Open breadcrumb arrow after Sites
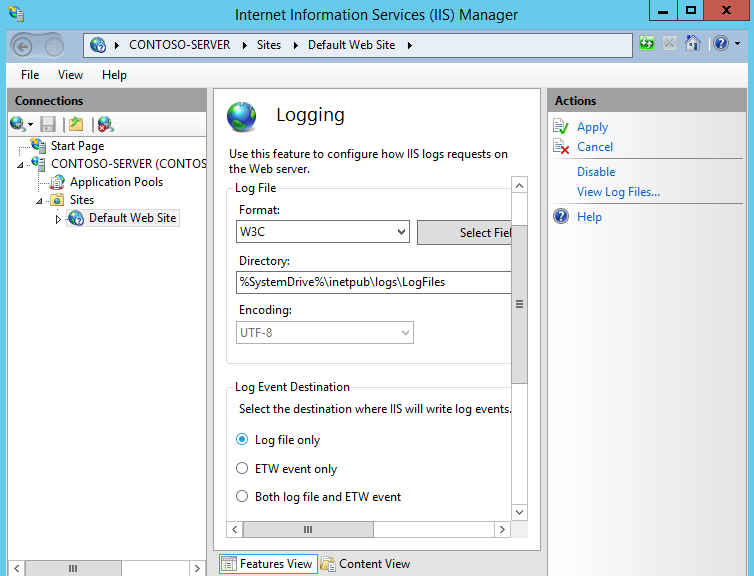Viewport: 754px width, 576px height. pos(296,45)
